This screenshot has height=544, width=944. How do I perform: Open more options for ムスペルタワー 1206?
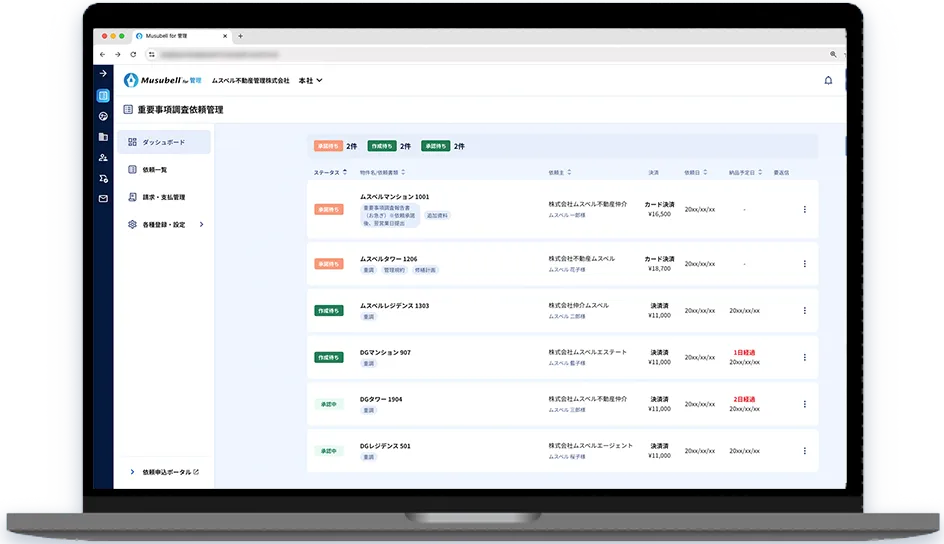804,264
